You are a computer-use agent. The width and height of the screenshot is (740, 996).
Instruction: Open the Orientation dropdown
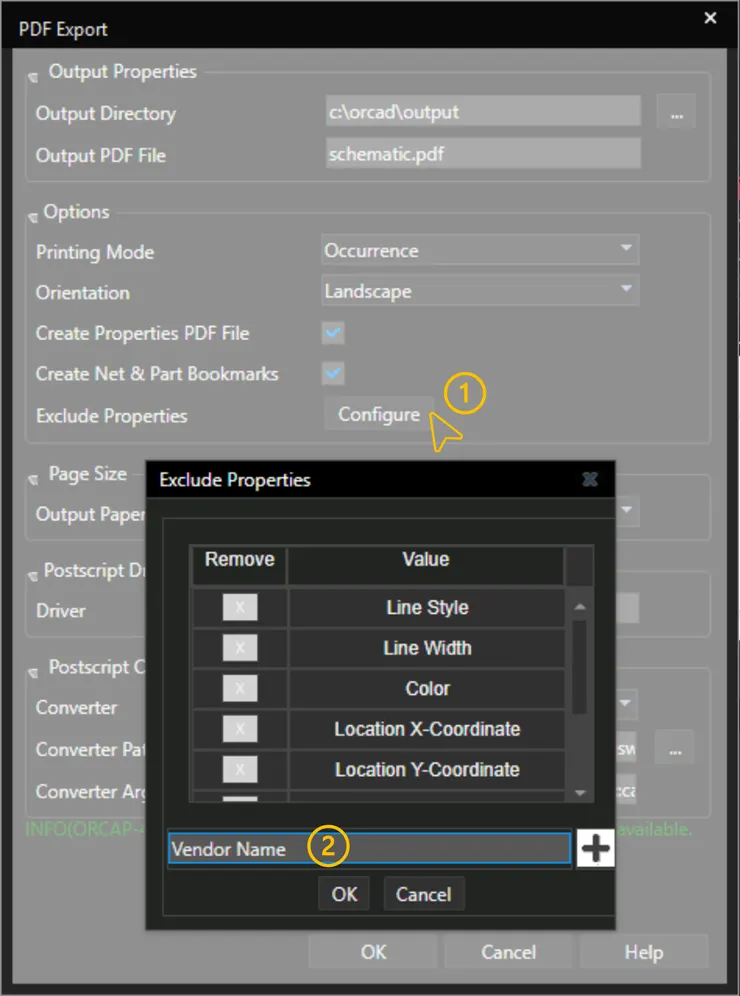point(480,292)
